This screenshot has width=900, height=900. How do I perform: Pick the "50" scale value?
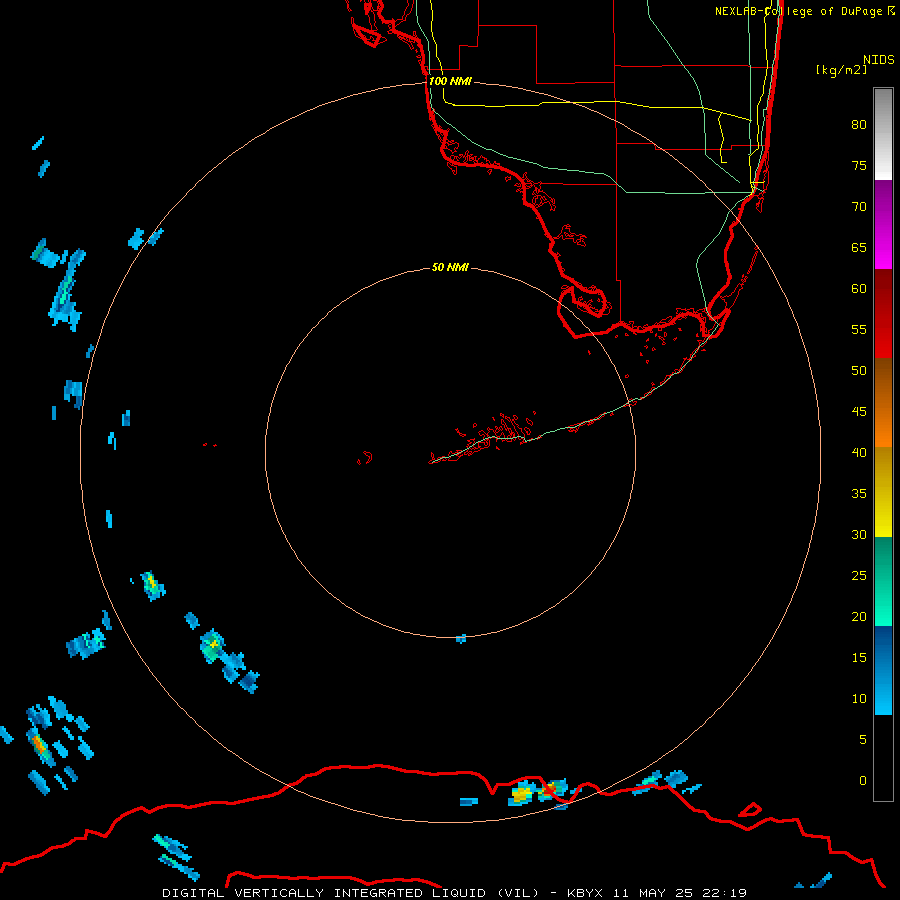click(859, 371)
